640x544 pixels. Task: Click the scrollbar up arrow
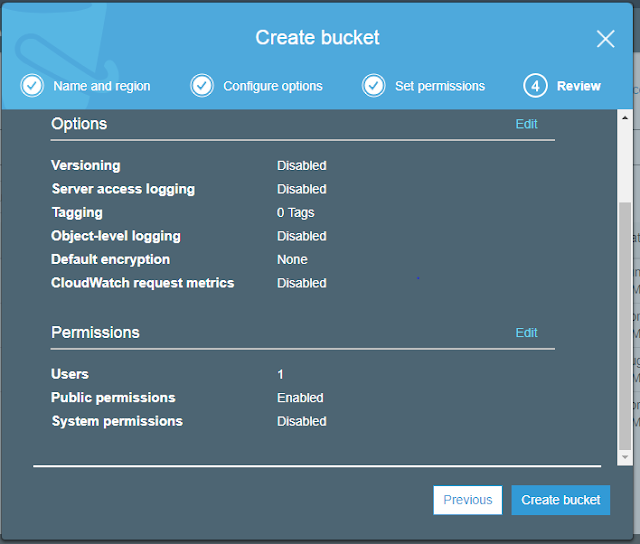[625, 119]
